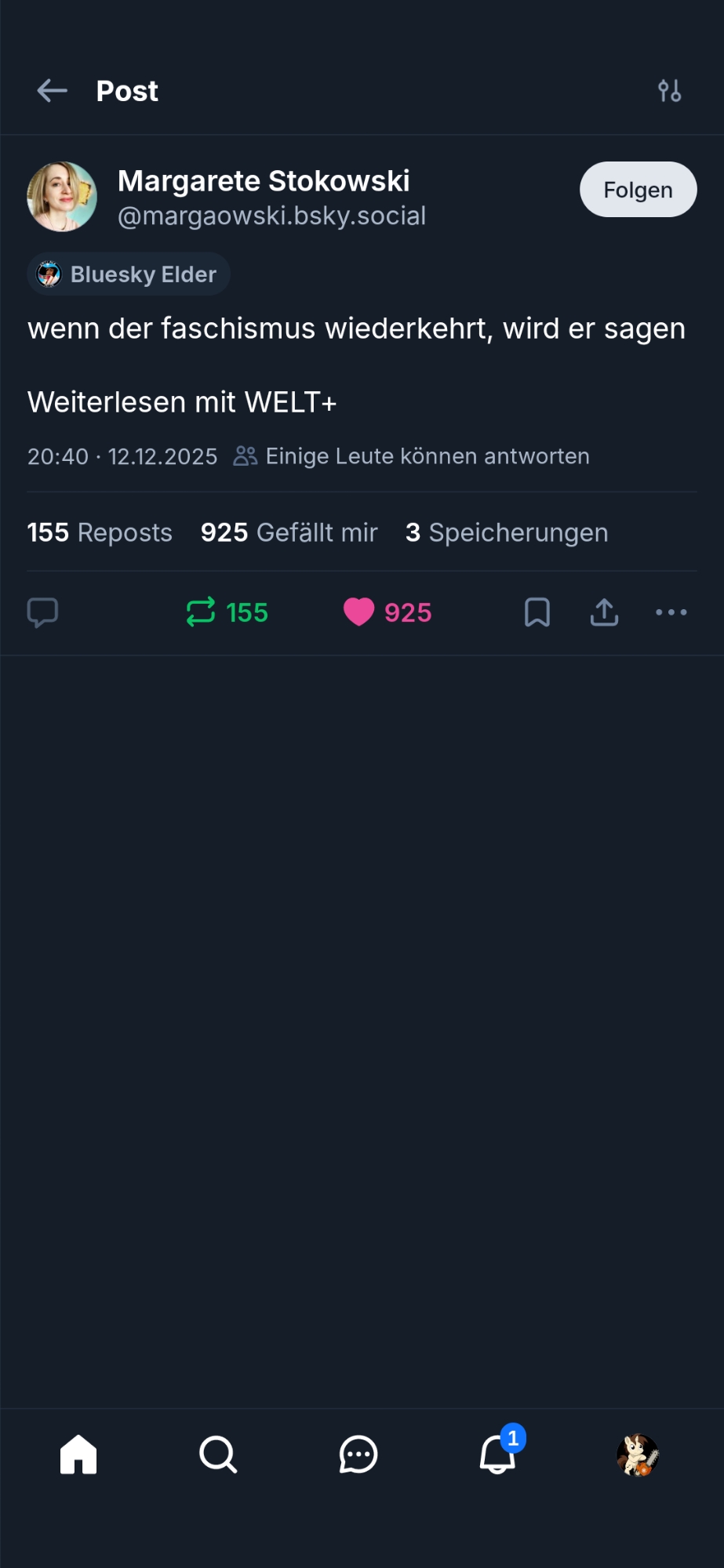Open thread display settings icon
Image resolution: width=724 pixels, height=1568 pixels.
pyautogui.click(x=669, y=91)
